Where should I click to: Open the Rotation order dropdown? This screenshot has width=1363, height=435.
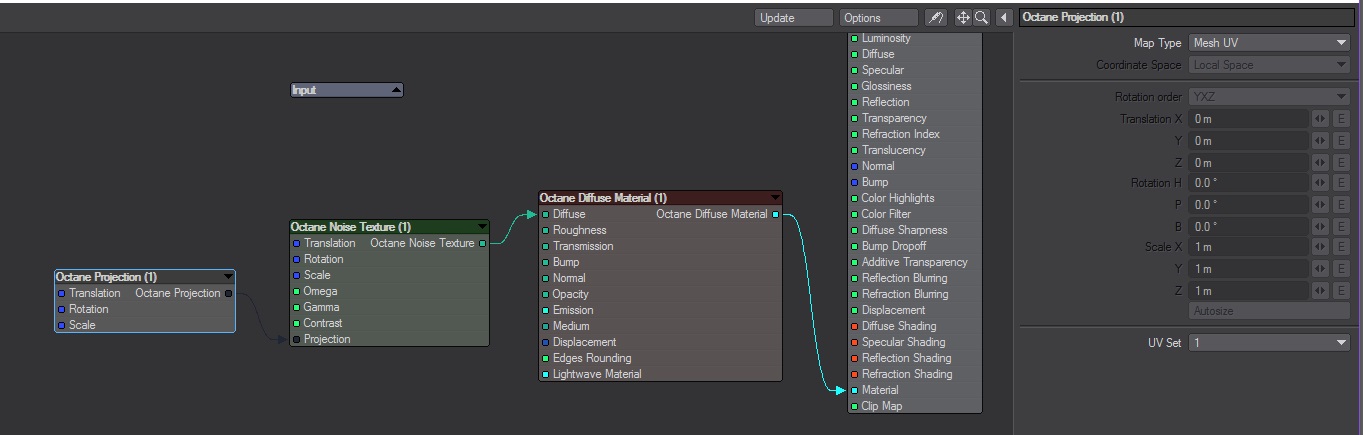pos(1269,97)
